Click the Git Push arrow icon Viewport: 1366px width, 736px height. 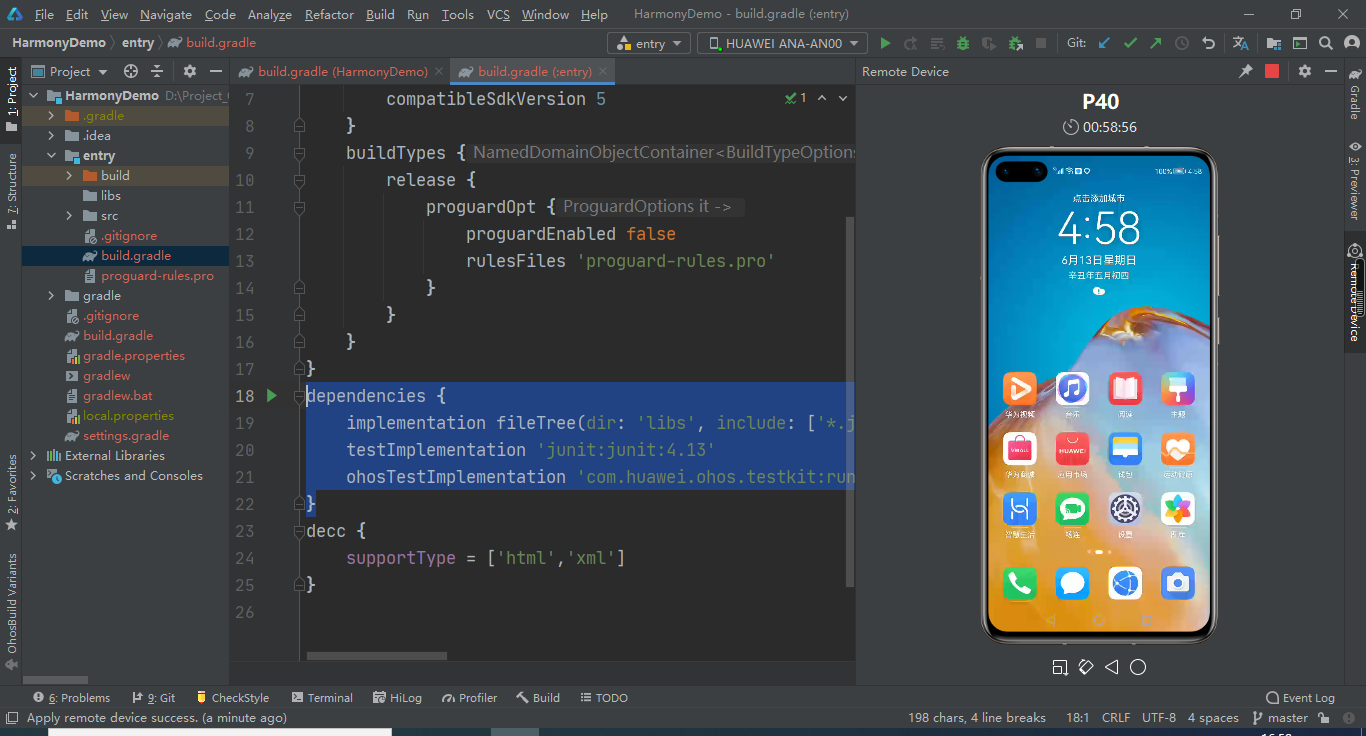[x=1156, y=43]
